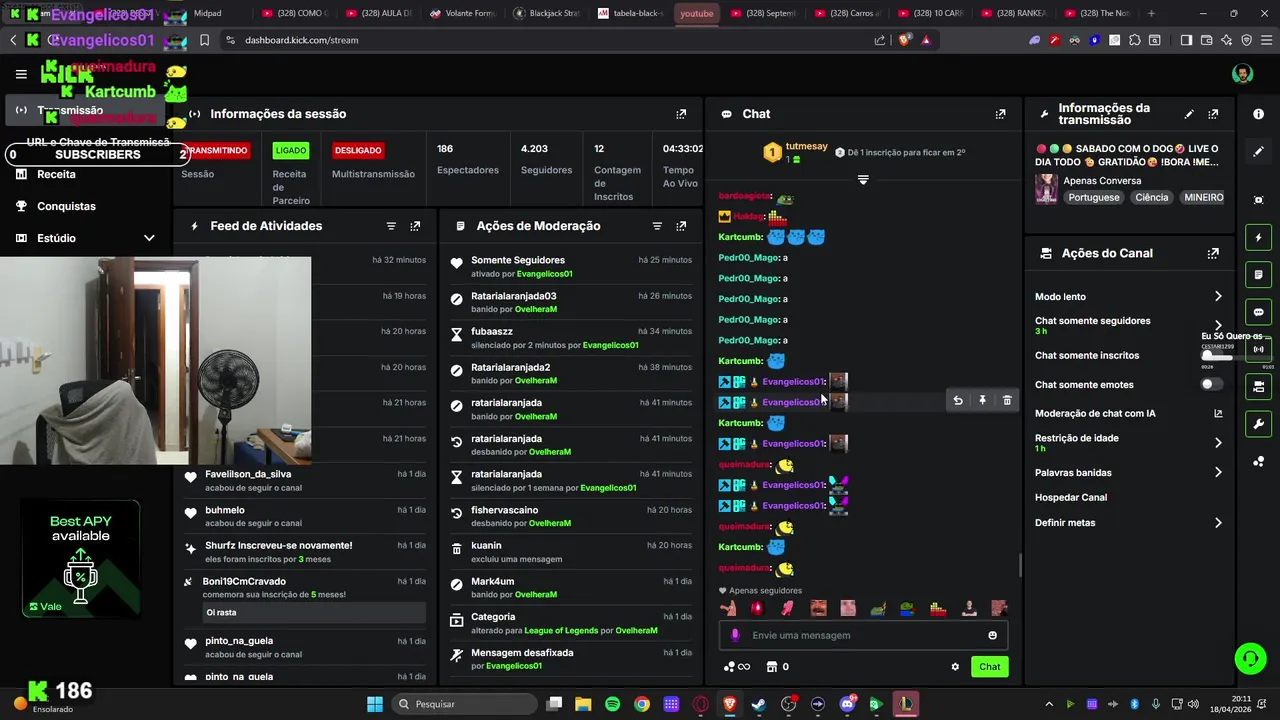Click the info icon in right toolbar

click(1258, 114)
